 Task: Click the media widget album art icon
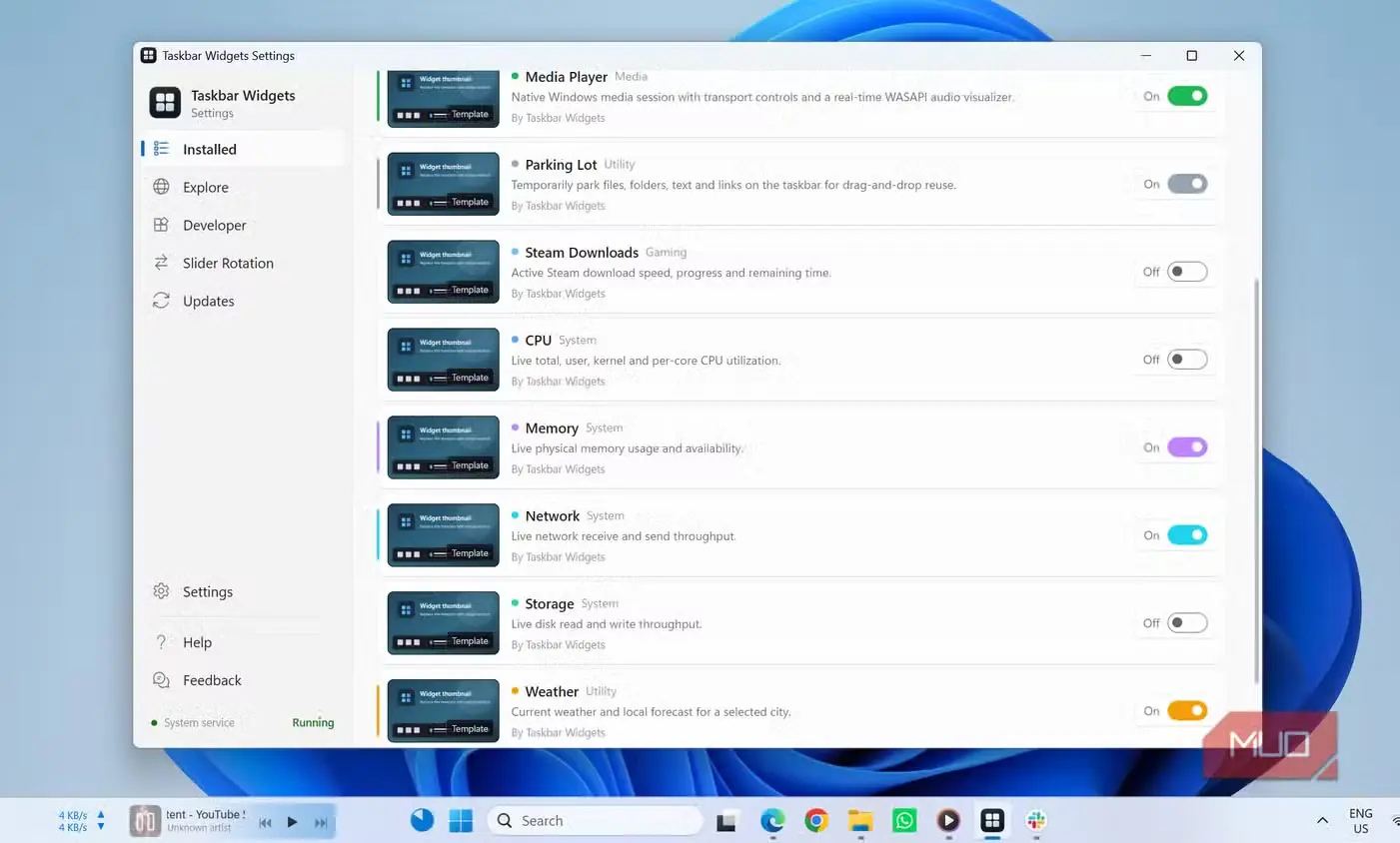pyautogui.click(x=145, y=821)
